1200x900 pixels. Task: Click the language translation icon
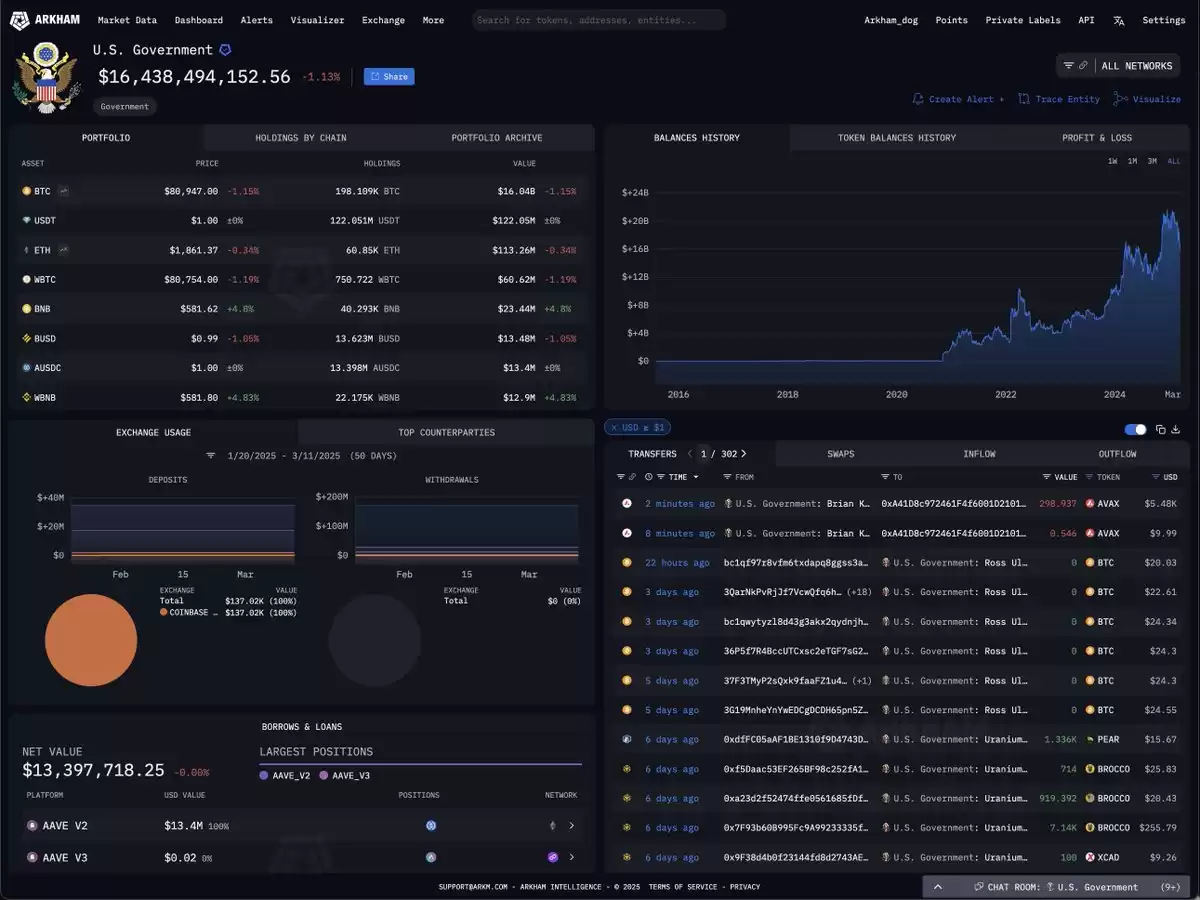click(1118, 20)
